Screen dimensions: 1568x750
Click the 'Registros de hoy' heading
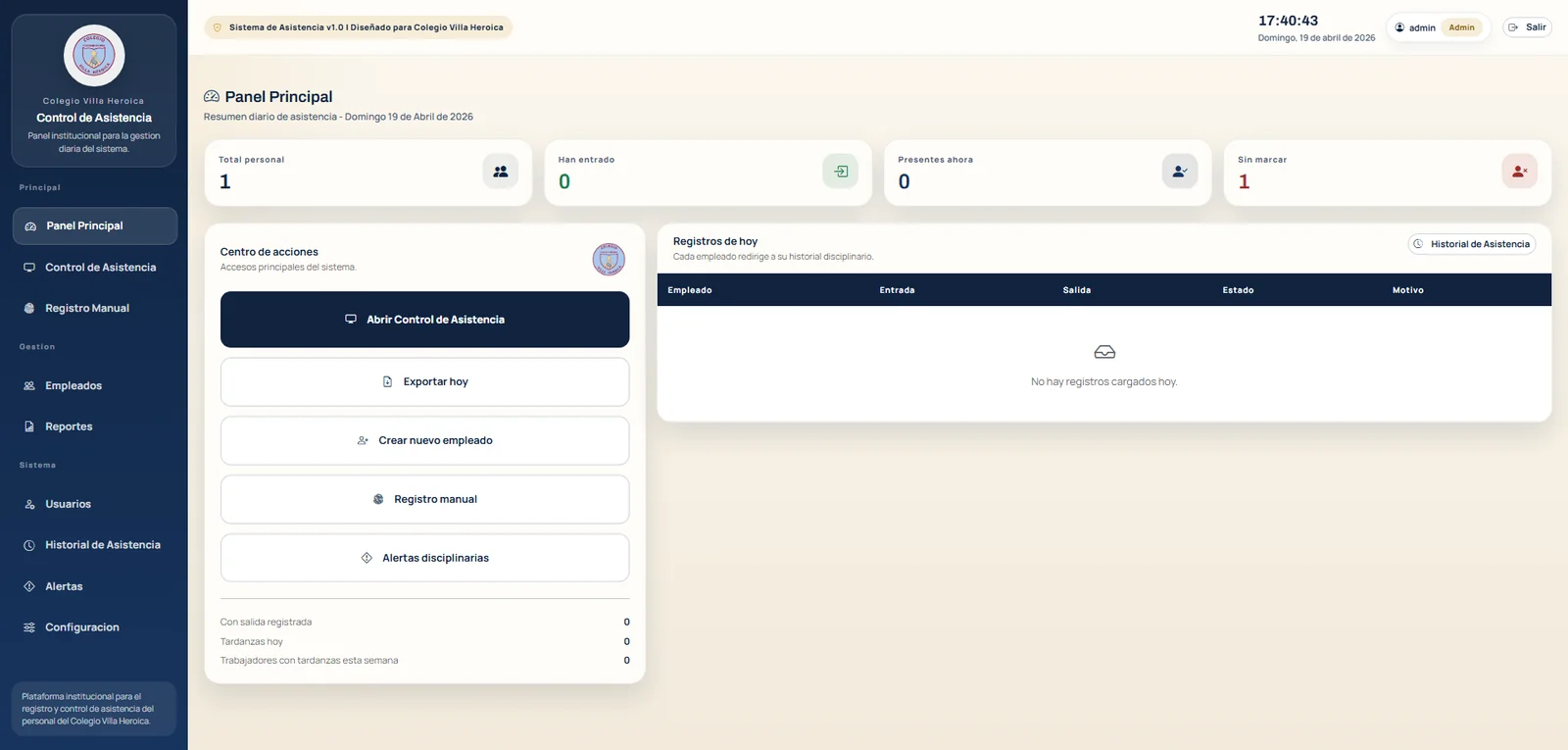tap(715, 241)
